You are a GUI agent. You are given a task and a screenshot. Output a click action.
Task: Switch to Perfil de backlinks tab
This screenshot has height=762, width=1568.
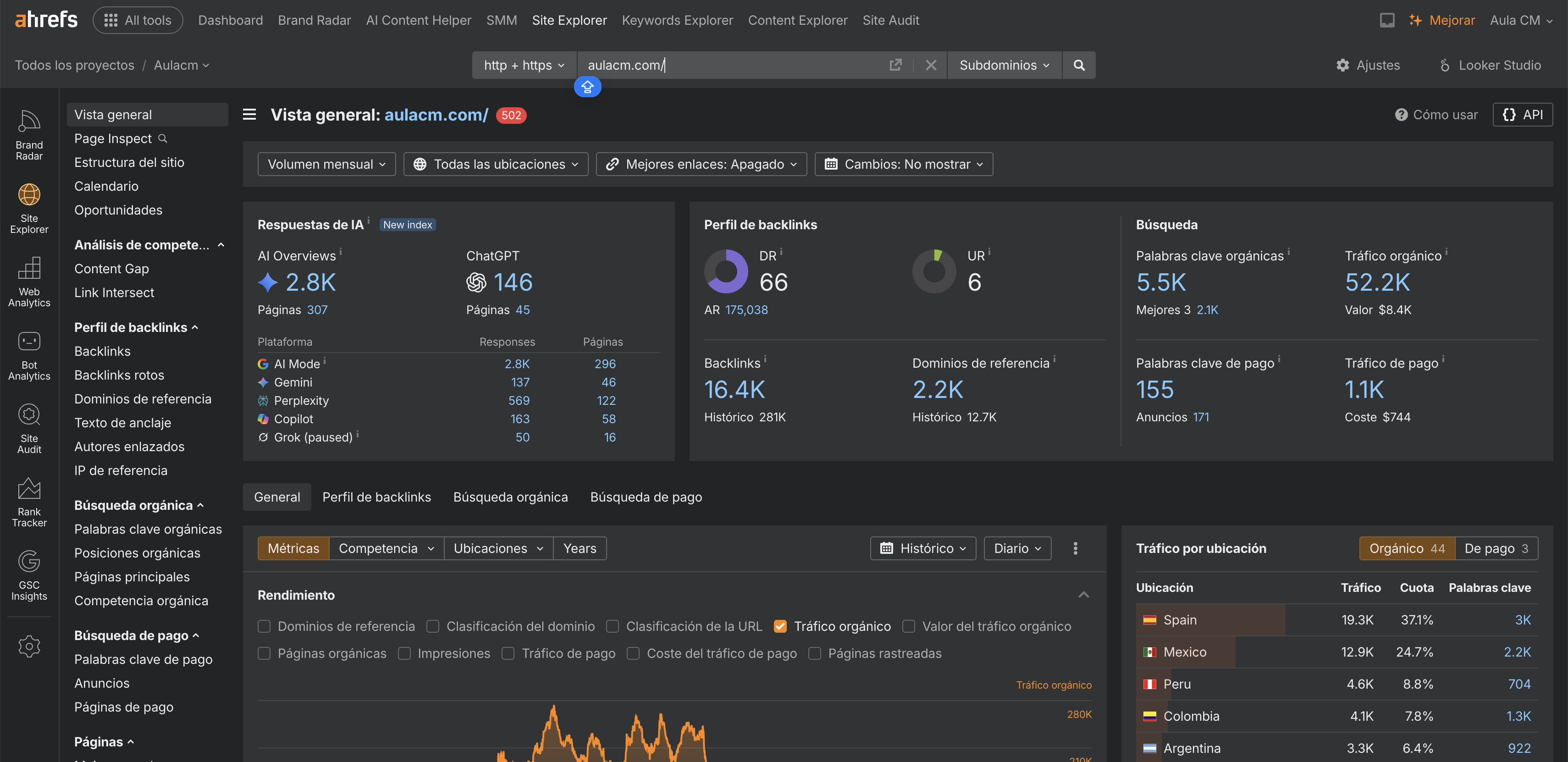click(x=376, y=497)
